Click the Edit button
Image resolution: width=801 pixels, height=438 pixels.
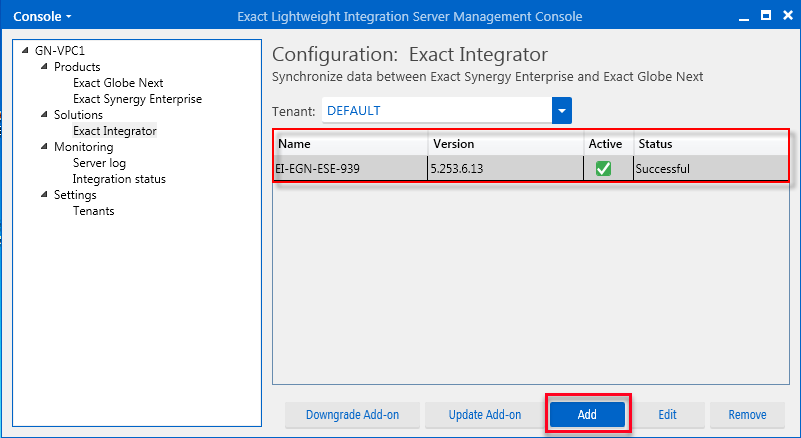667,414
